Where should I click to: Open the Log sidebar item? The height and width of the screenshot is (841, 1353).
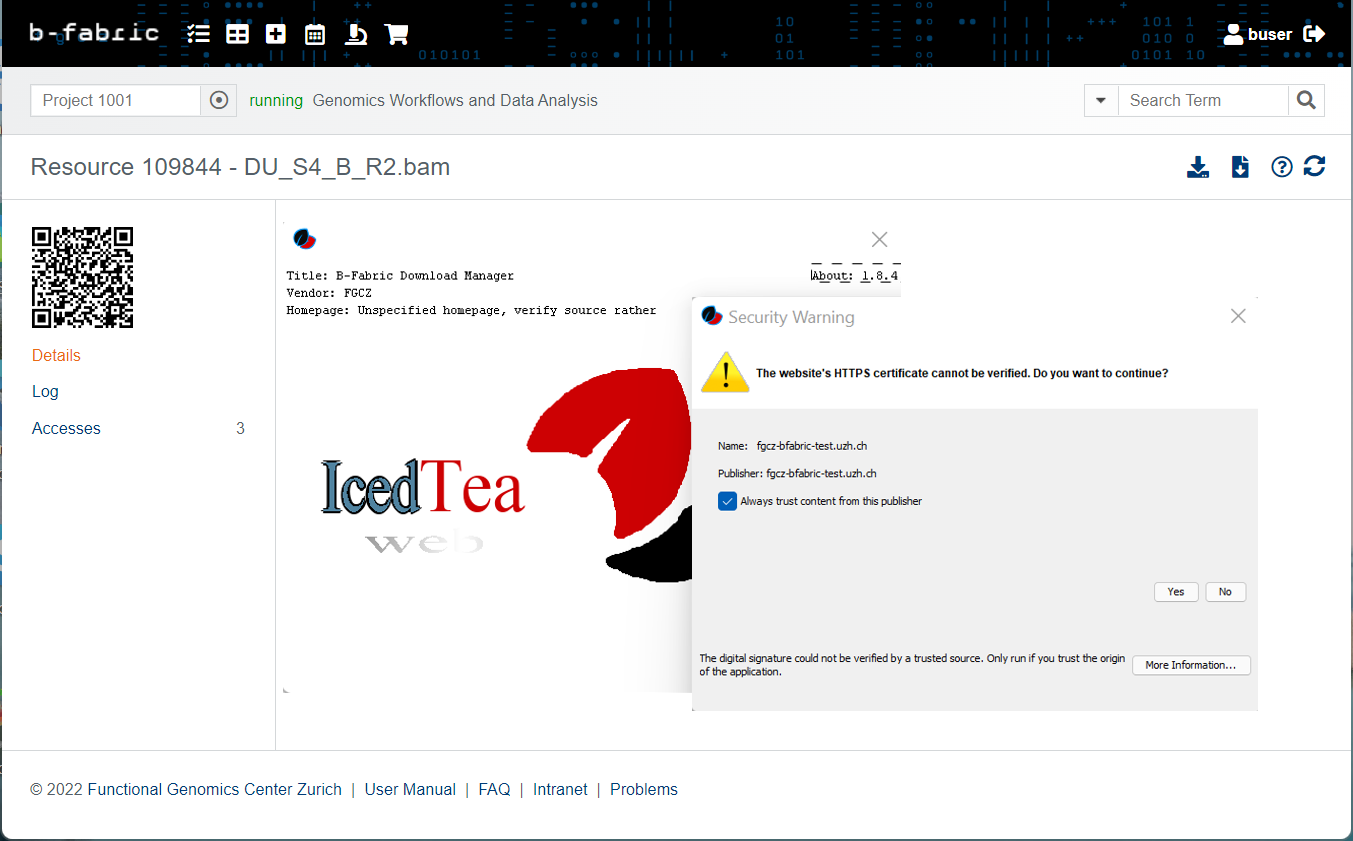(45, 391)
